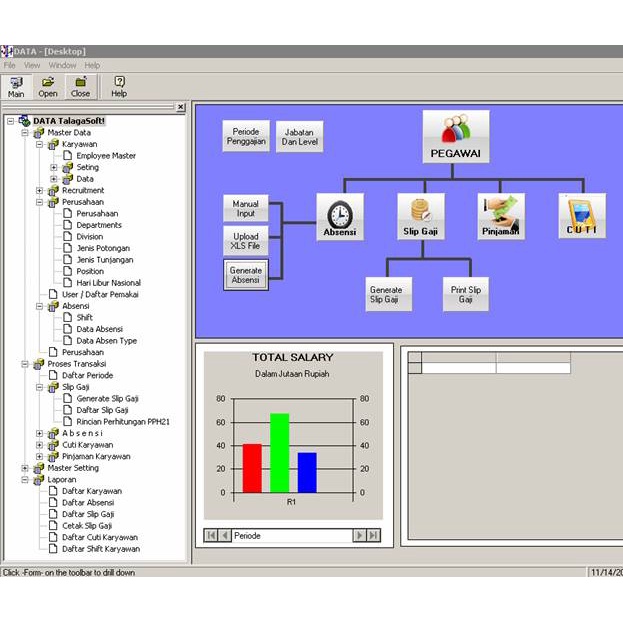Select the red bar in salary chart

coord(252,468)
